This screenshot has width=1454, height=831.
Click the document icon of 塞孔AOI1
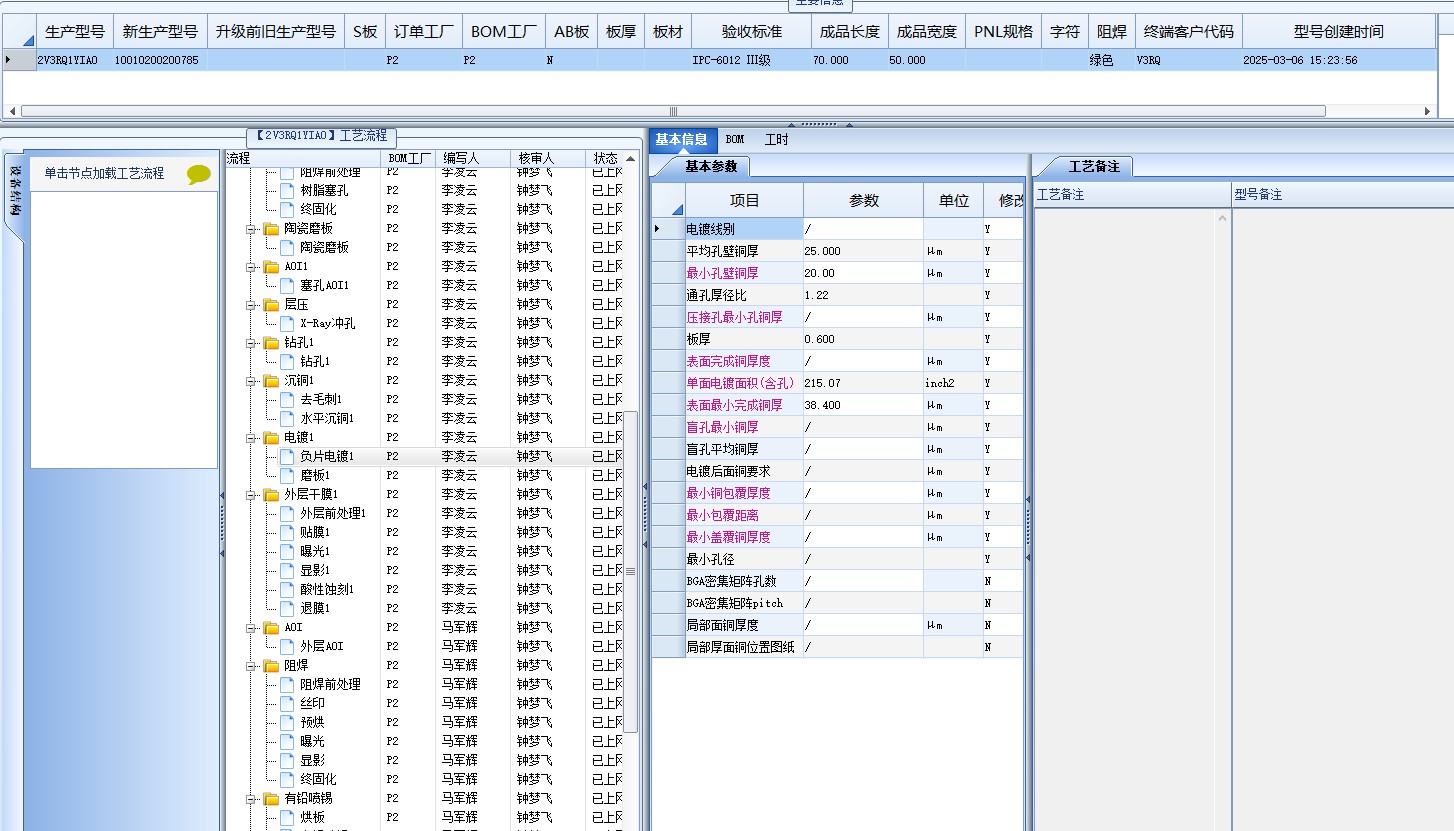coord(288,286)
